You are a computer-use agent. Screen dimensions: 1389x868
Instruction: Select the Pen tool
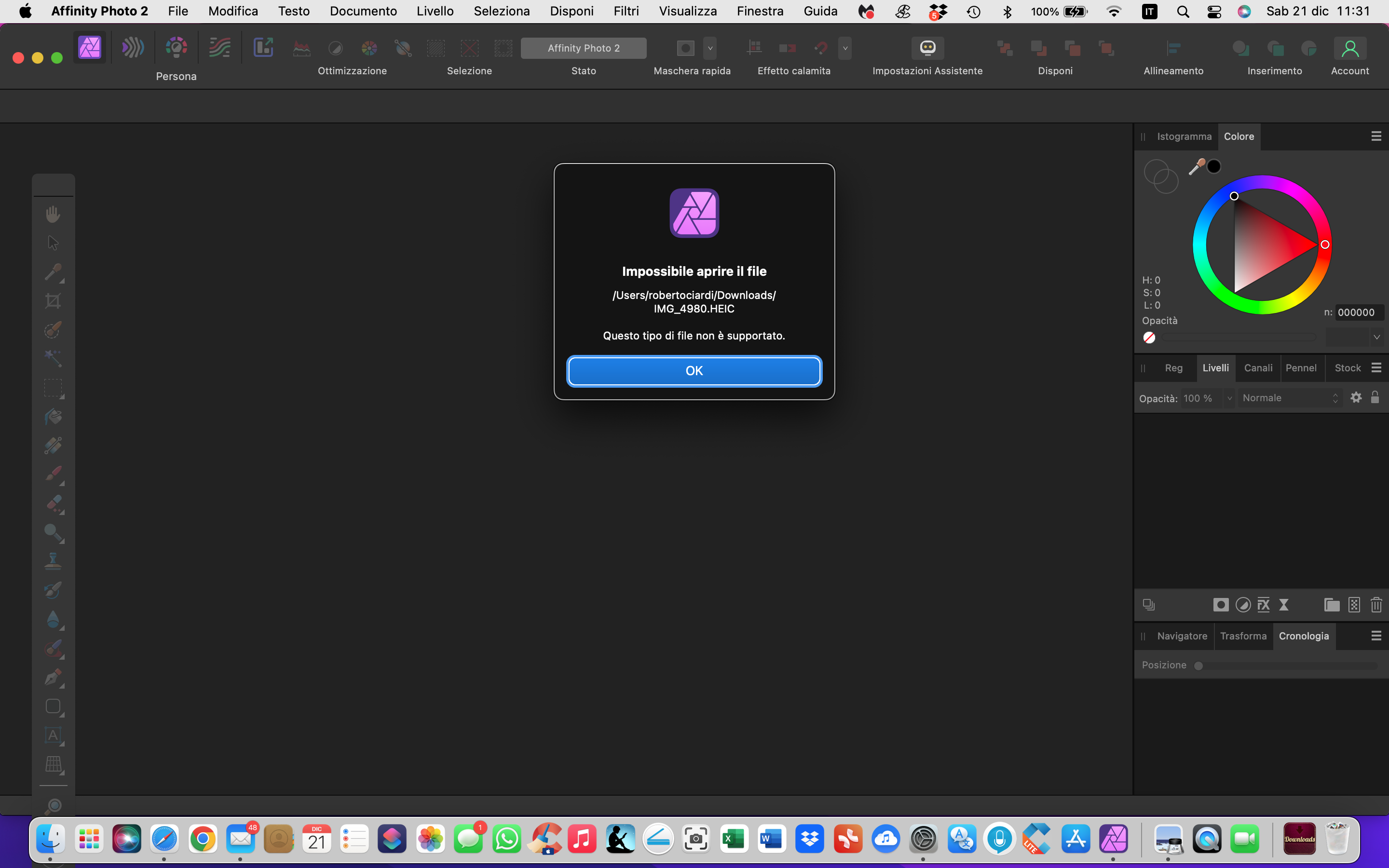53,678
